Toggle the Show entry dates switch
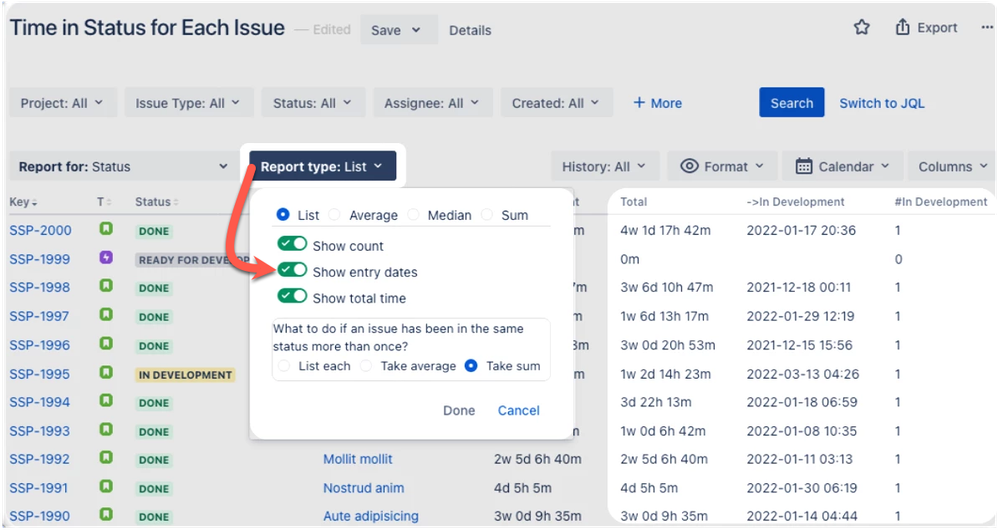Screen dimensions: 998x530 (292, 270)
